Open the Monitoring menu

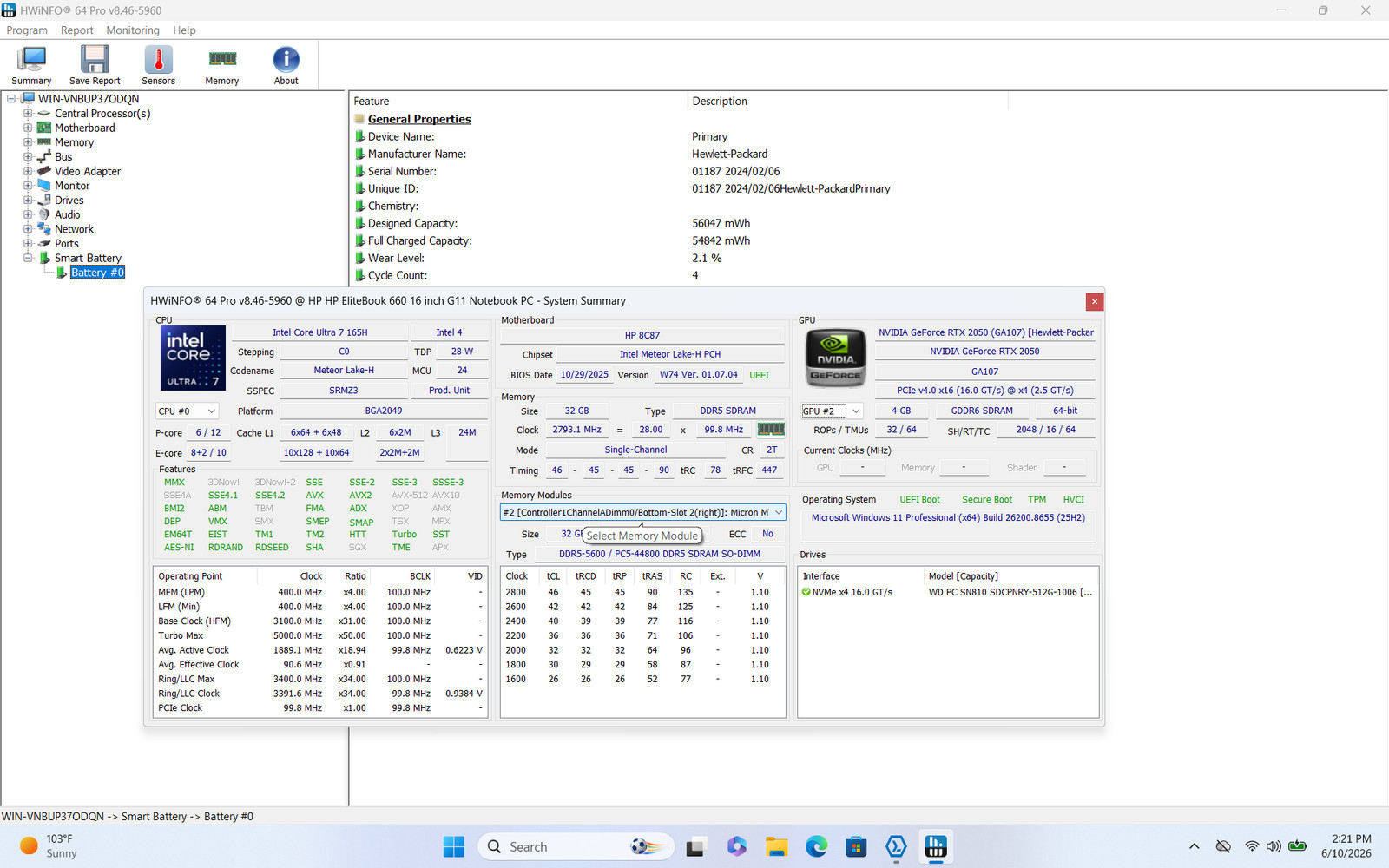(133, 30)
